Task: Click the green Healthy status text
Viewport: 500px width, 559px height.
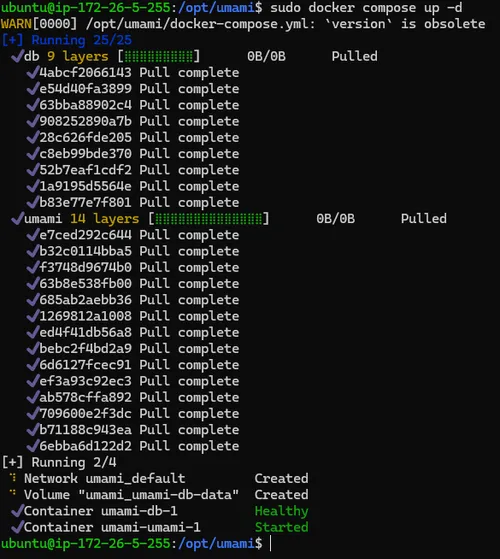Action: [x=282, y=511]
